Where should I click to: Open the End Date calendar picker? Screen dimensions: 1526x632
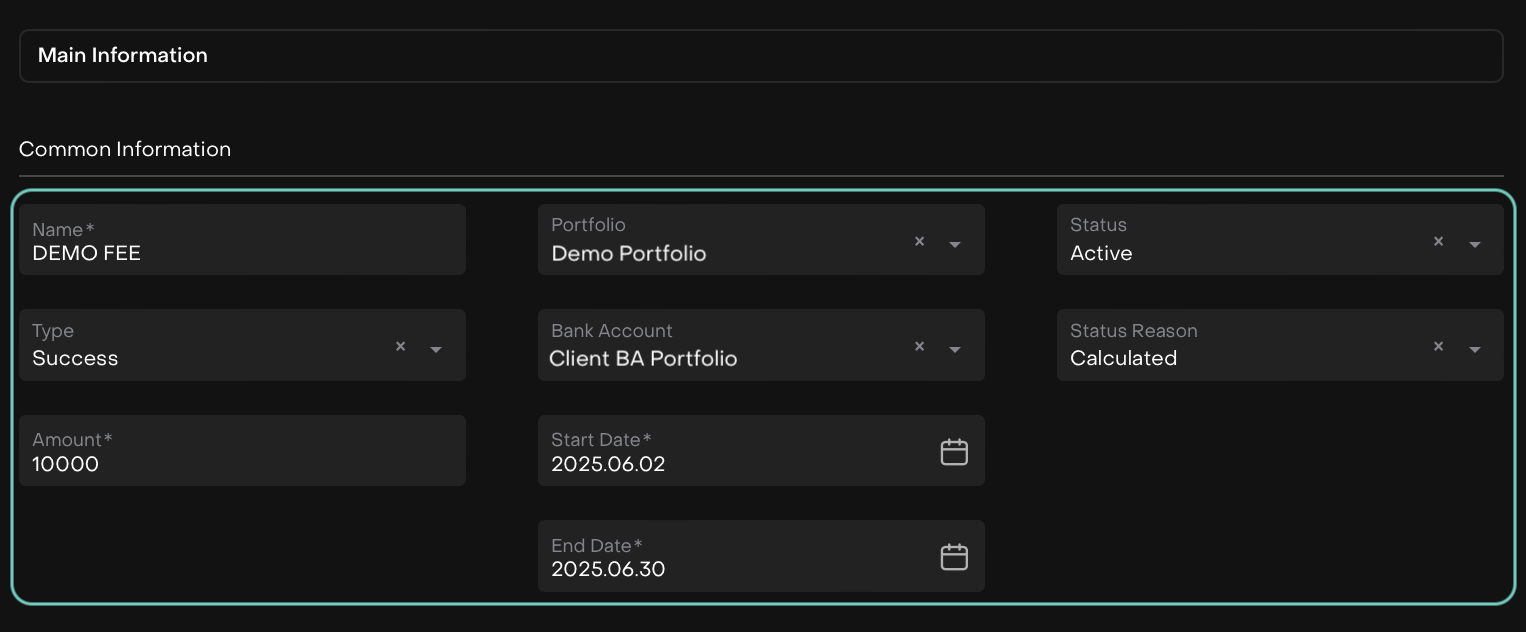(x=954, y=557)
